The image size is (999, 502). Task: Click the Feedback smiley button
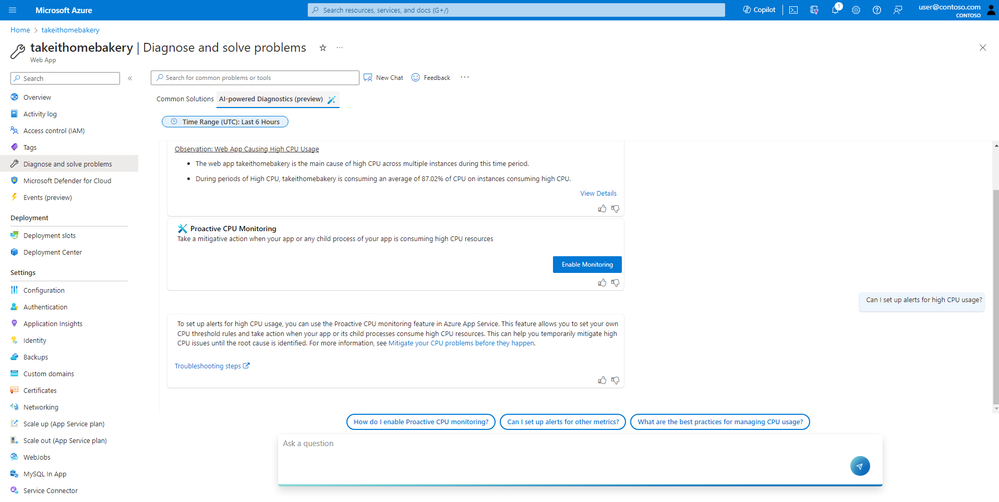click(431, 78)
